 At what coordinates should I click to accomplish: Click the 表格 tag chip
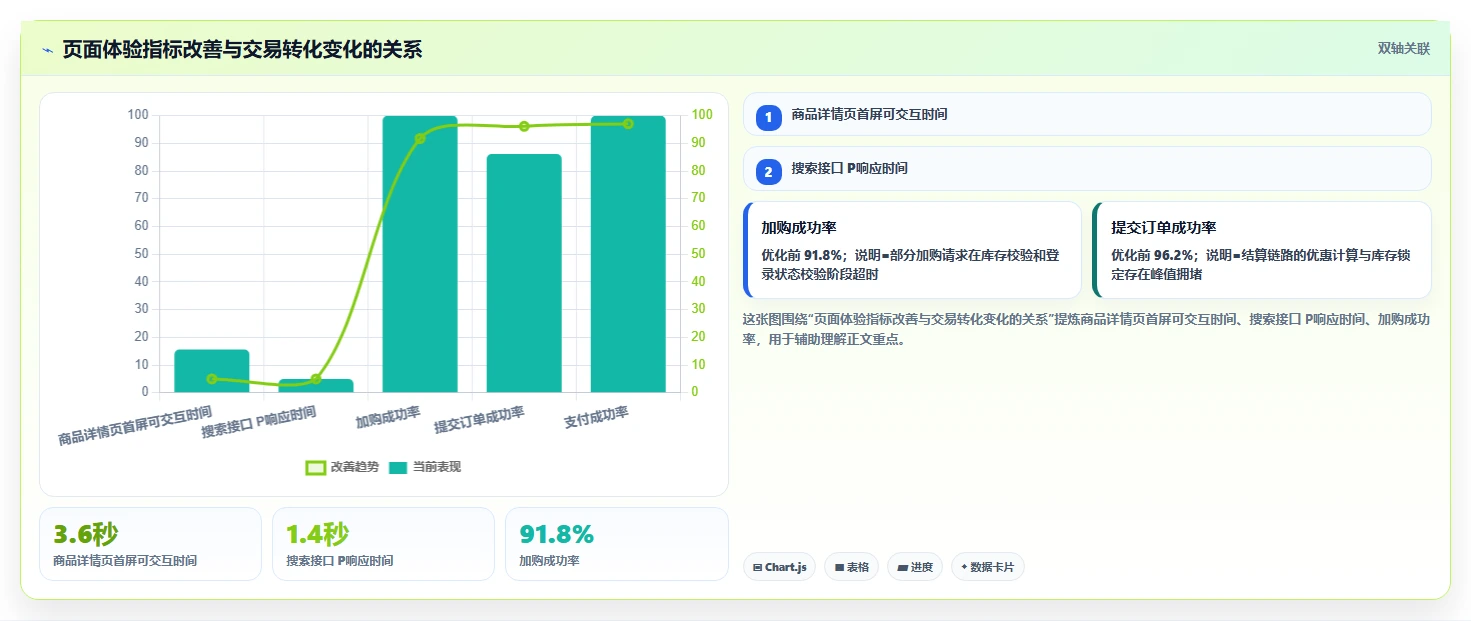coord(851,567)
